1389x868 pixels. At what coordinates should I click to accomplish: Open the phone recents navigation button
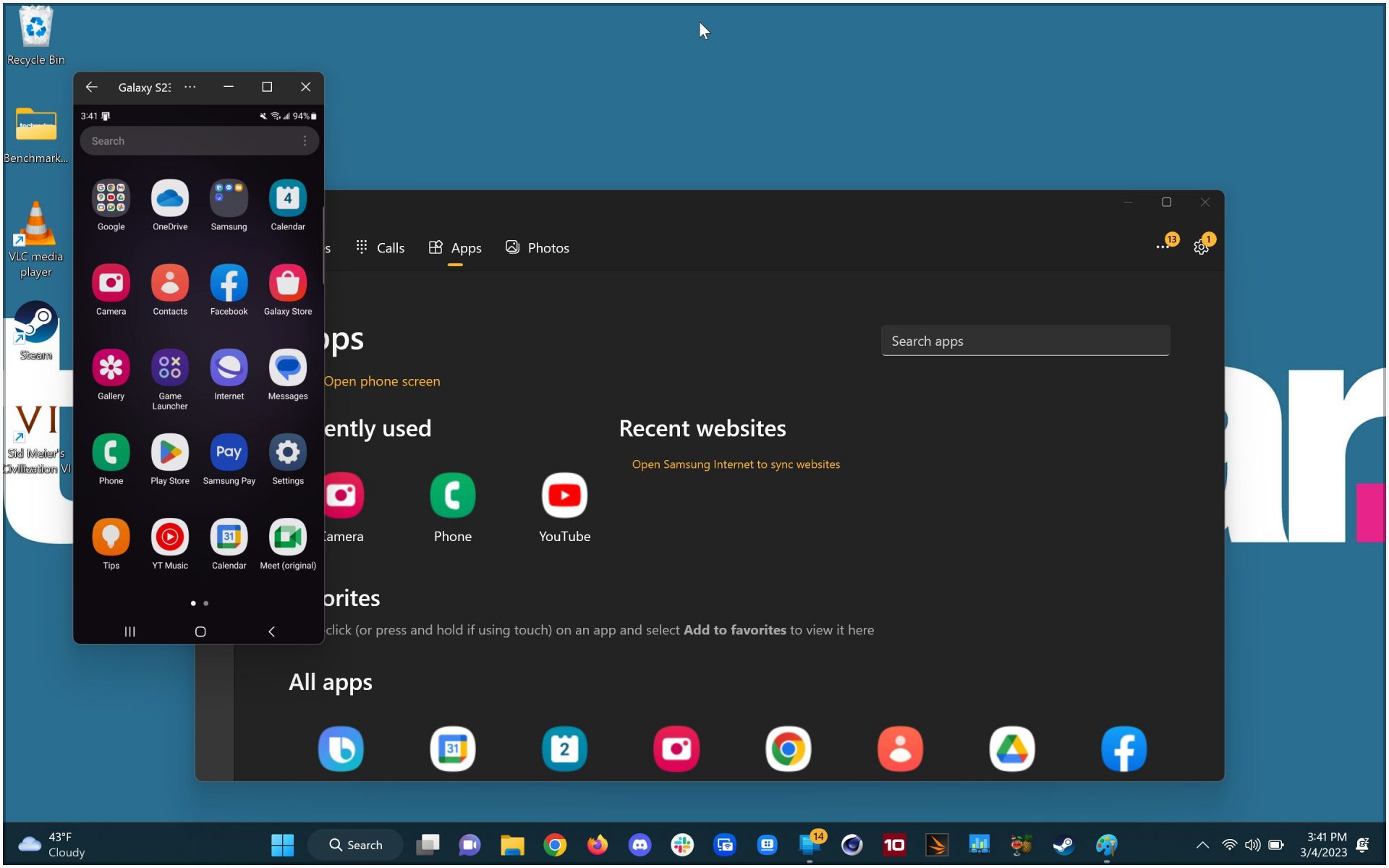pos(130,631)
